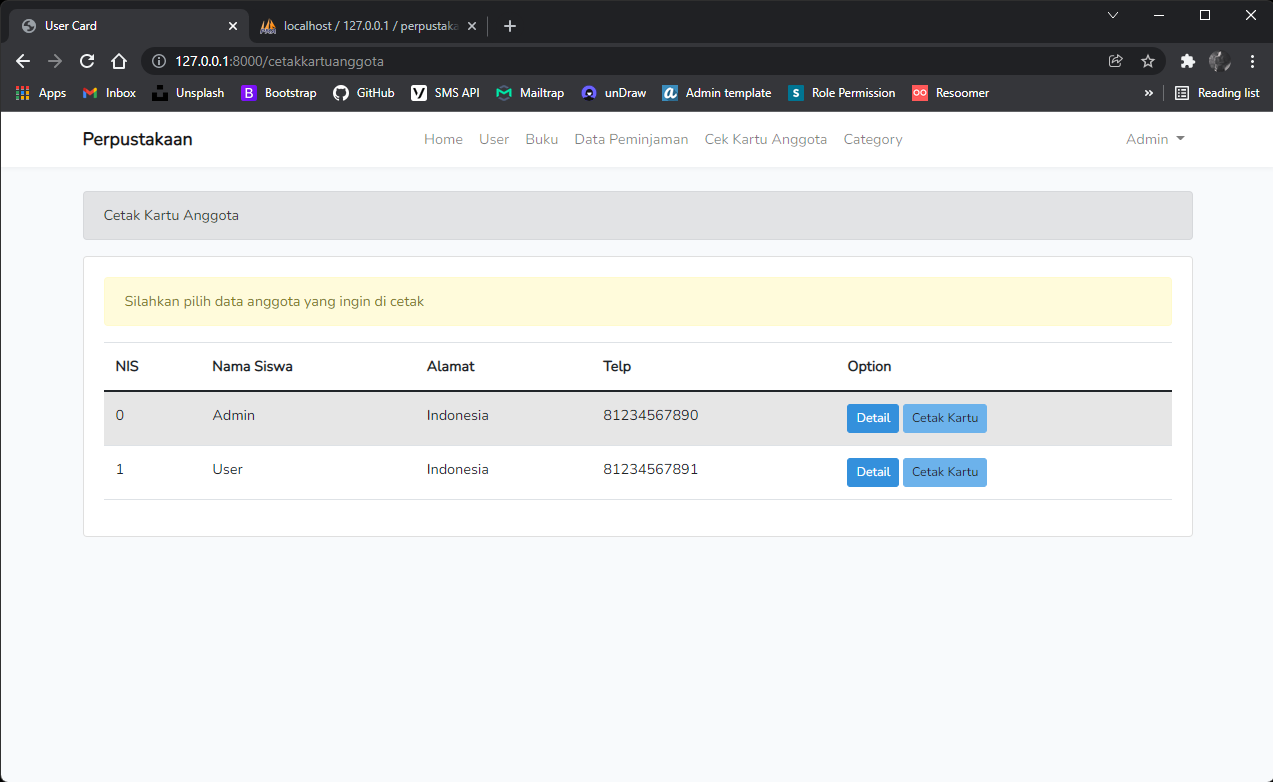Image resolution: width=1273 pixels, height=782 pixels.
Task: Open the SMS API bookmark
Action: pos(444,93)
